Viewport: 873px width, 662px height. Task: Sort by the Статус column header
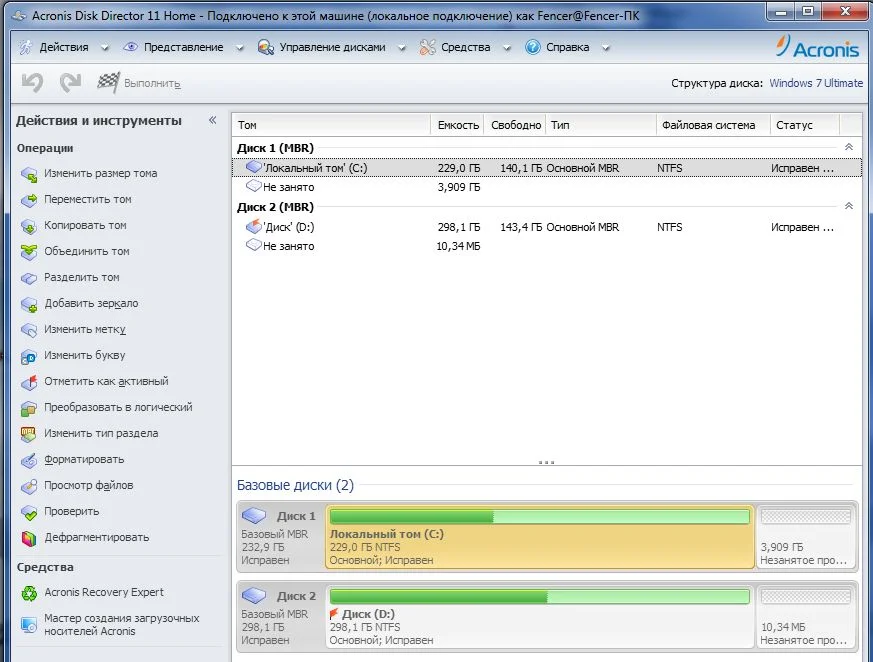tap(805, 125)
